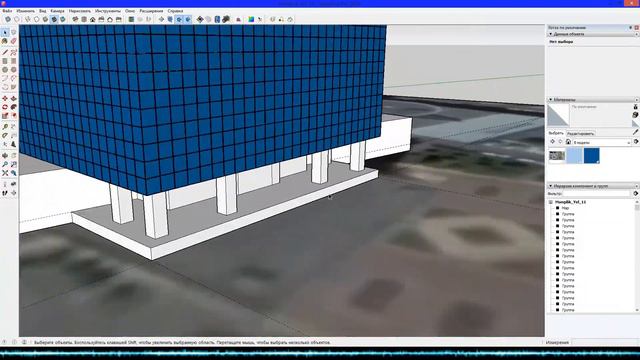Toggle display of section cuts
Image resolution: width=640 pixels, height=360 pixels.
click(179, 19)
